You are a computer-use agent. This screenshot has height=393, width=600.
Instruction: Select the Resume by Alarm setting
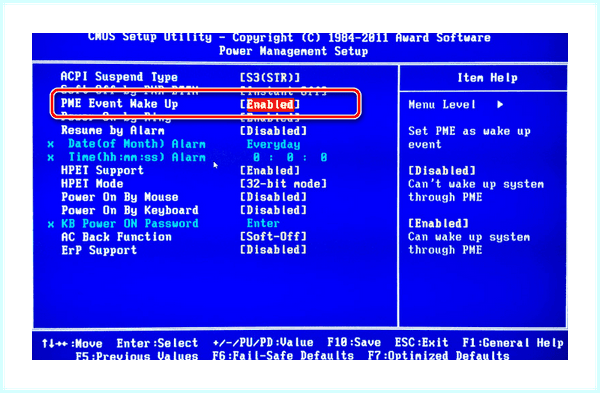click(x=112, y=130)
